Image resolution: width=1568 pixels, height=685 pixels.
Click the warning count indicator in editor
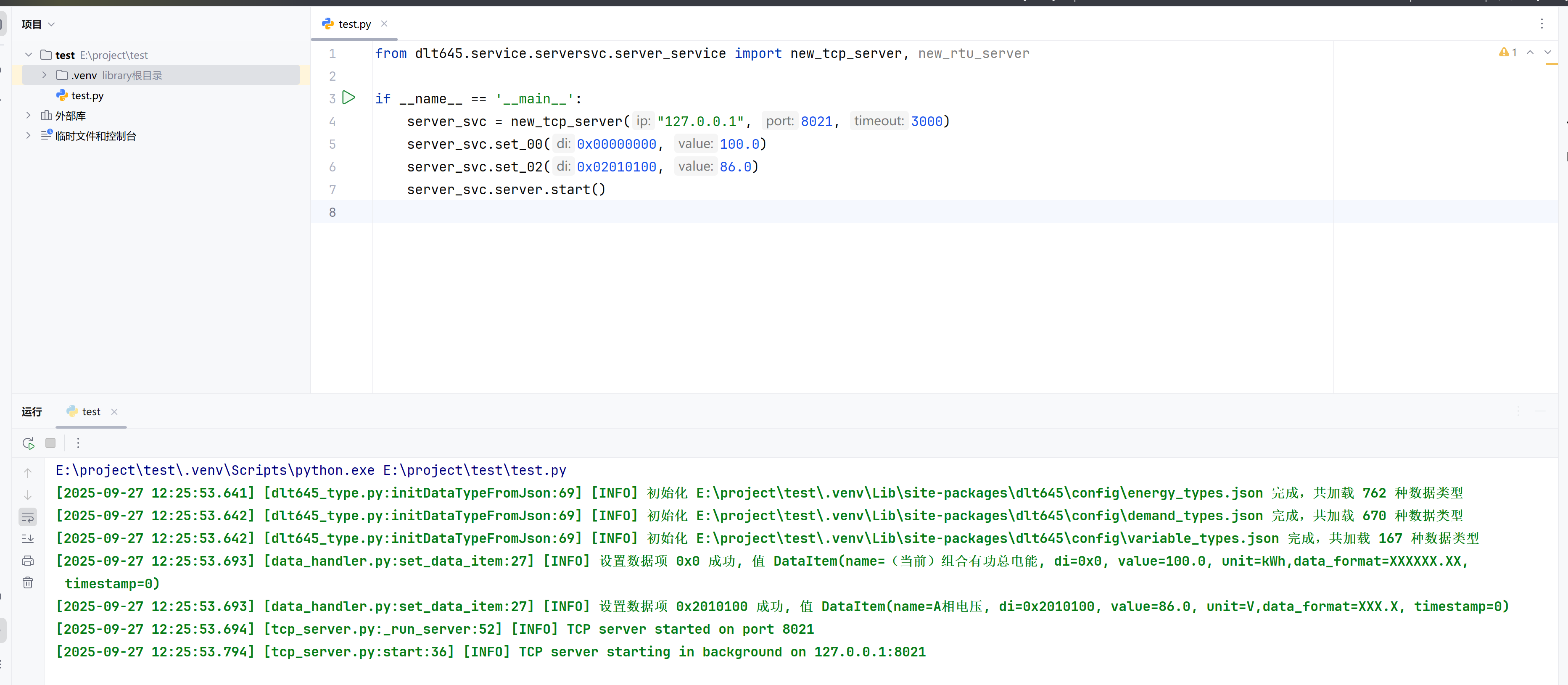point(1508,52)
